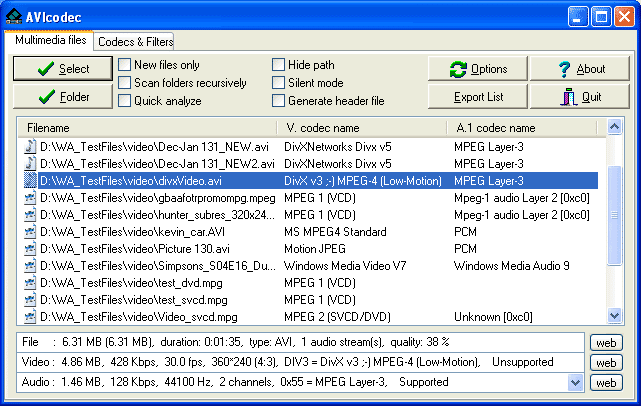Open the Audio stream dropdown arrow
Image resolution: width=641 pixels, height=406 pixels.
(574, 382)
